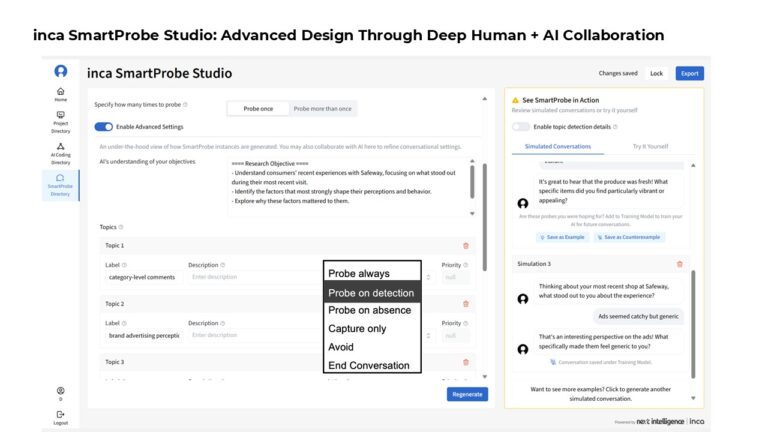Viewport: 768px width, 432px height.
Task: Delete Topic 2 with its trash icon
Action: pos(466,304)
